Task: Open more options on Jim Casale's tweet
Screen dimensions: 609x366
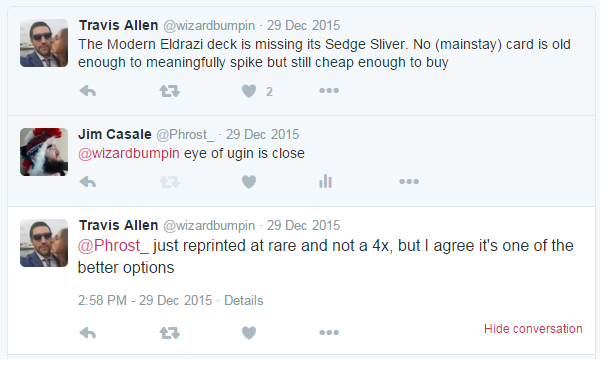Action: (409, 181)
